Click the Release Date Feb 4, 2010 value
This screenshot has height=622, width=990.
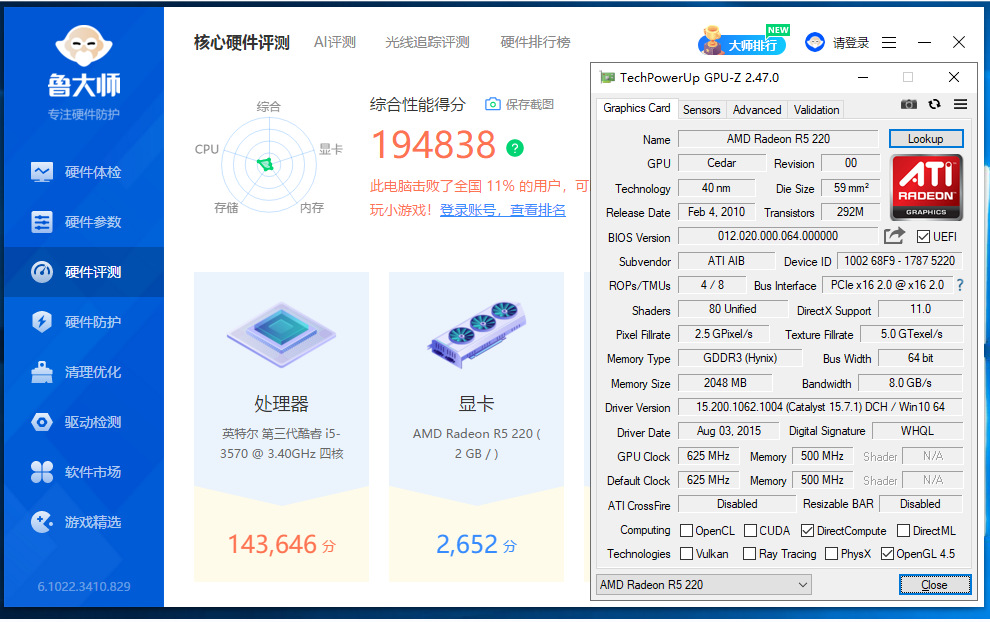(716, 212)
